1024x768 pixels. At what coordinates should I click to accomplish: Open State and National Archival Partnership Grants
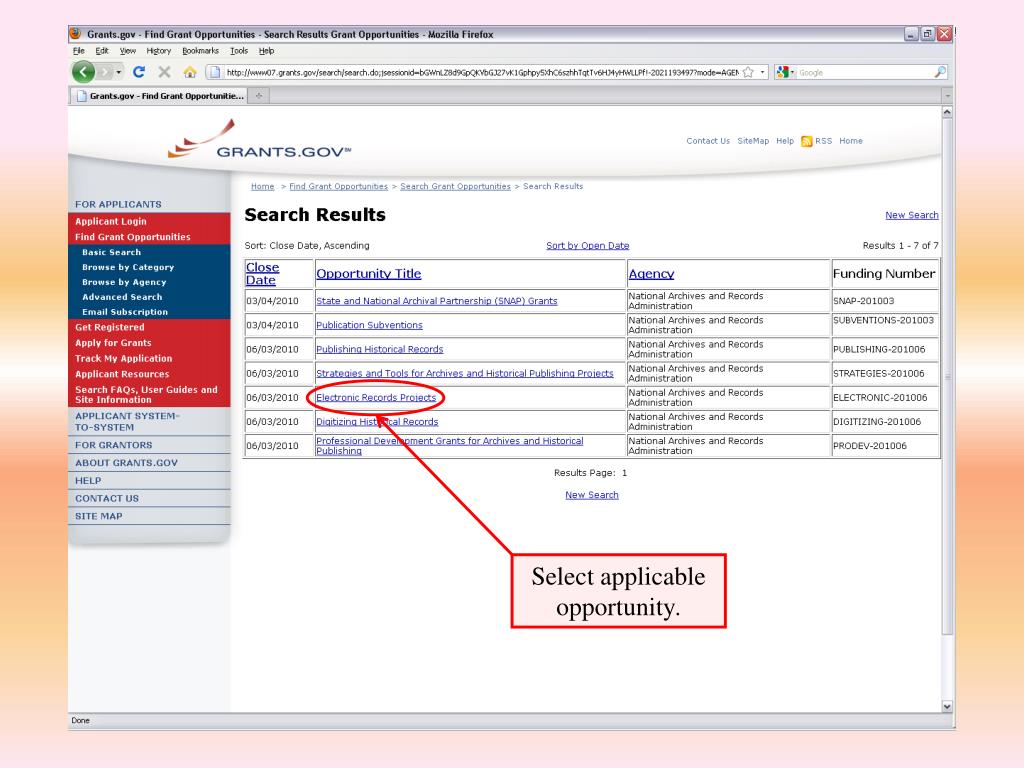tap(436, 301)
